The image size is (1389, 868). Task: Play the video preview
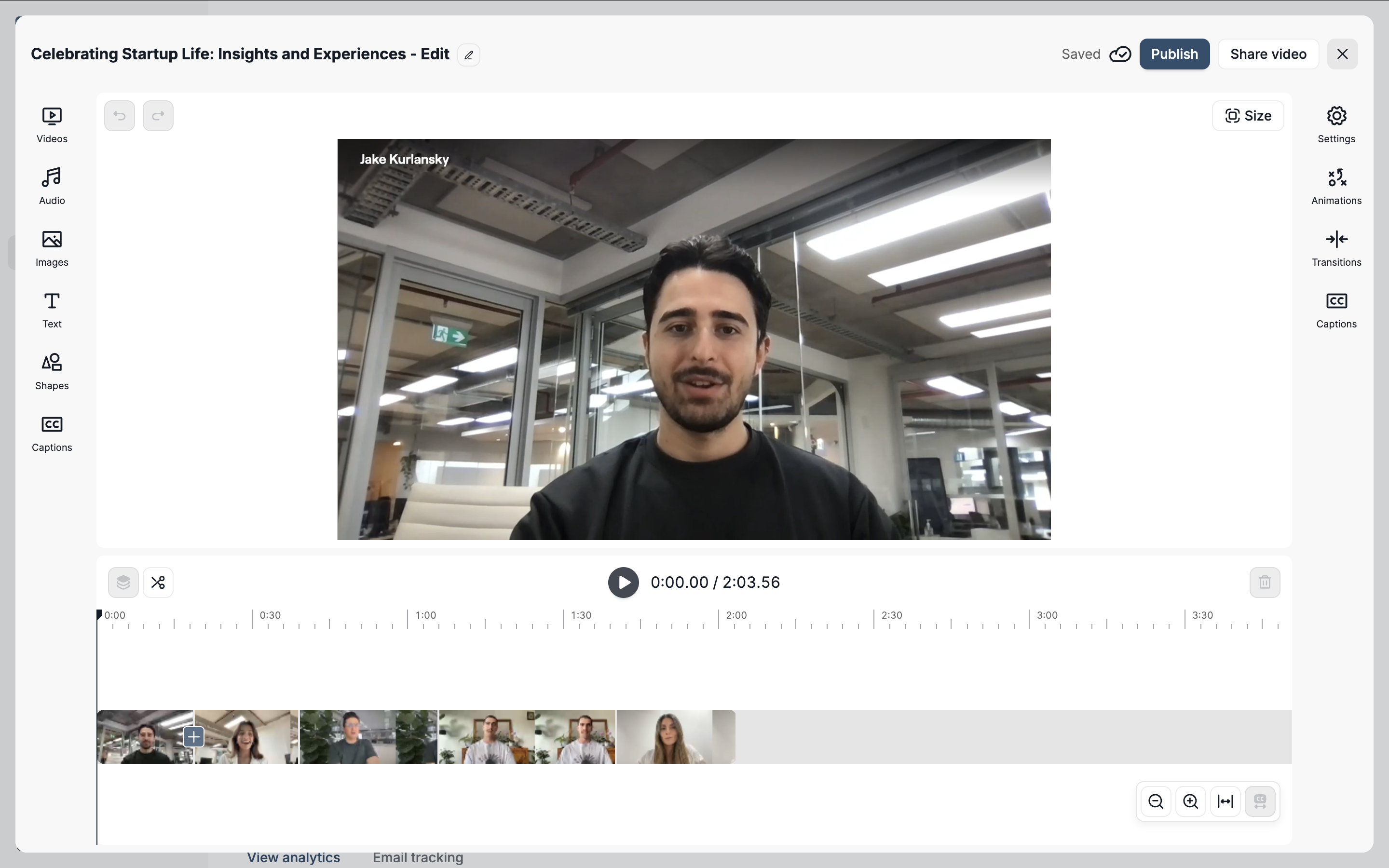(623, 583)
